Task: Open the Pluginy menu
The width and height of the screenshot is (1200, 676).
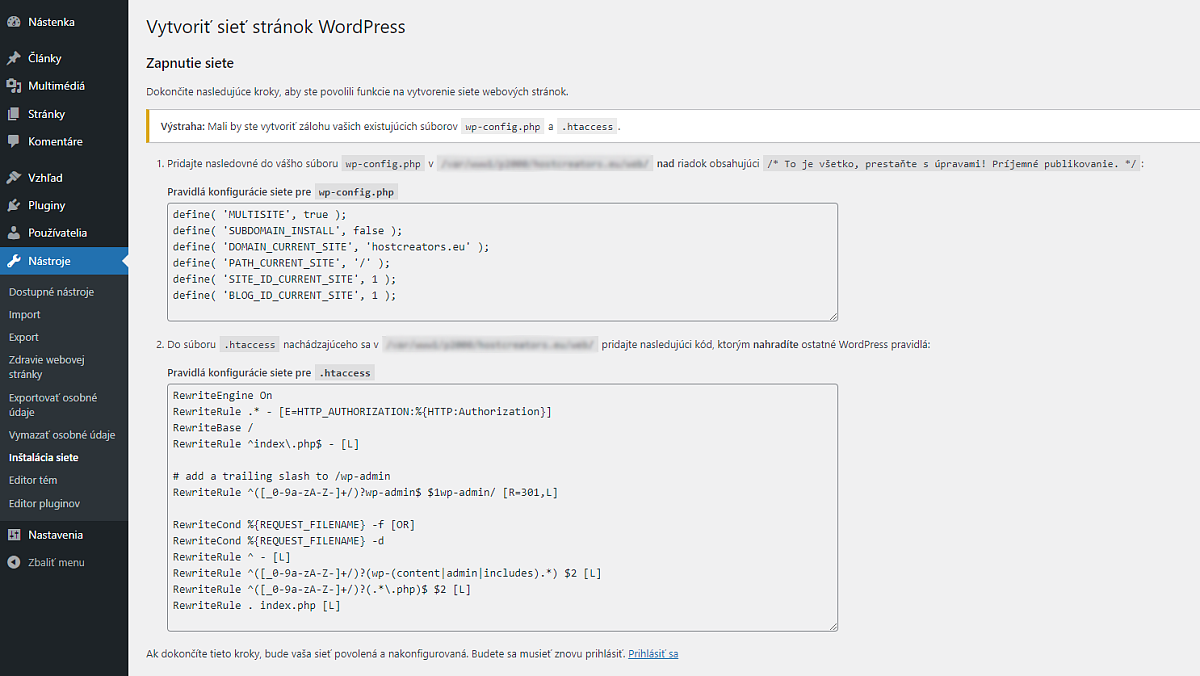Action: coord(64,205)
